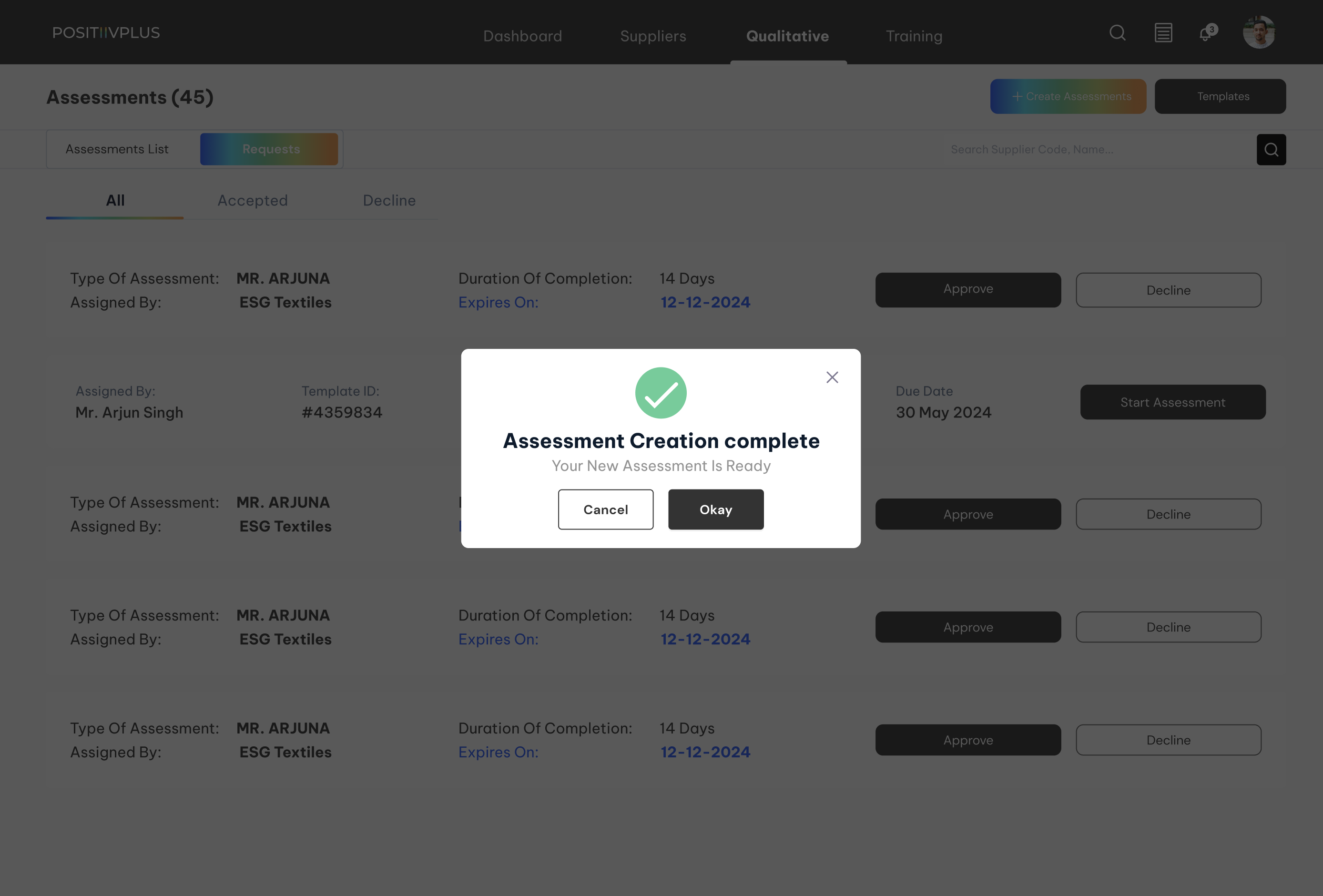The image size is (1323, 896).
Task: Open the notifications bell icon
Action: (x=1206, y=33)
